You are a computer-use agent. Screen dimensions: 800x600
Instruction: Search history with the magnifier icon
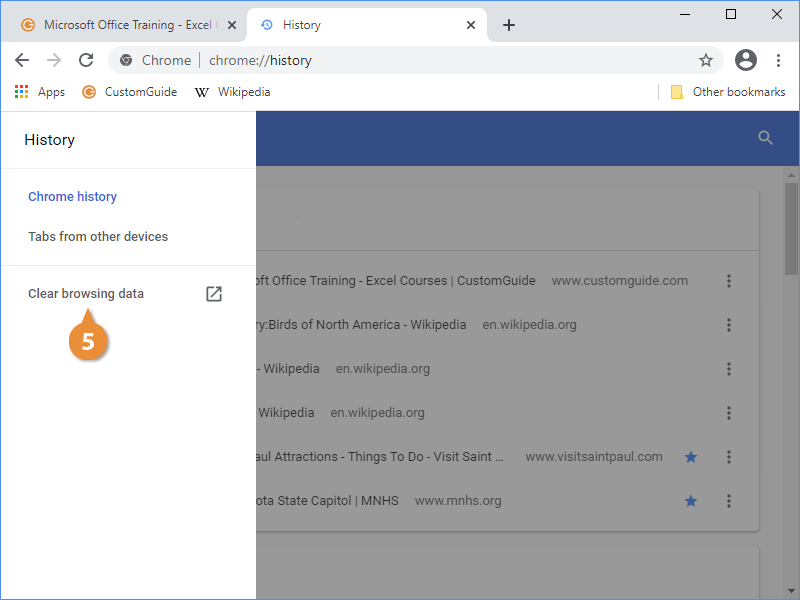(x=765, y=138)
